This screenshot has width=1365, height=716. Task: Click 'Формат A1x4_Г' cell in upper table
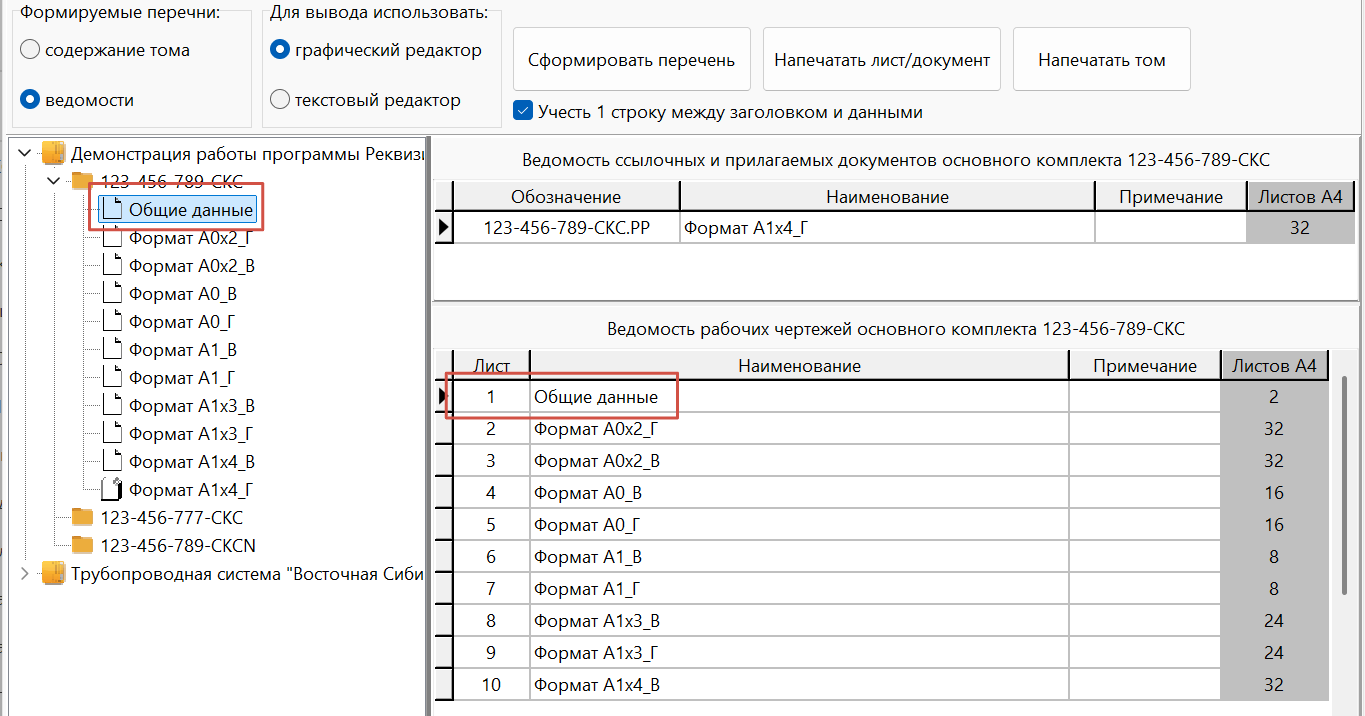[x=888, y=227]
